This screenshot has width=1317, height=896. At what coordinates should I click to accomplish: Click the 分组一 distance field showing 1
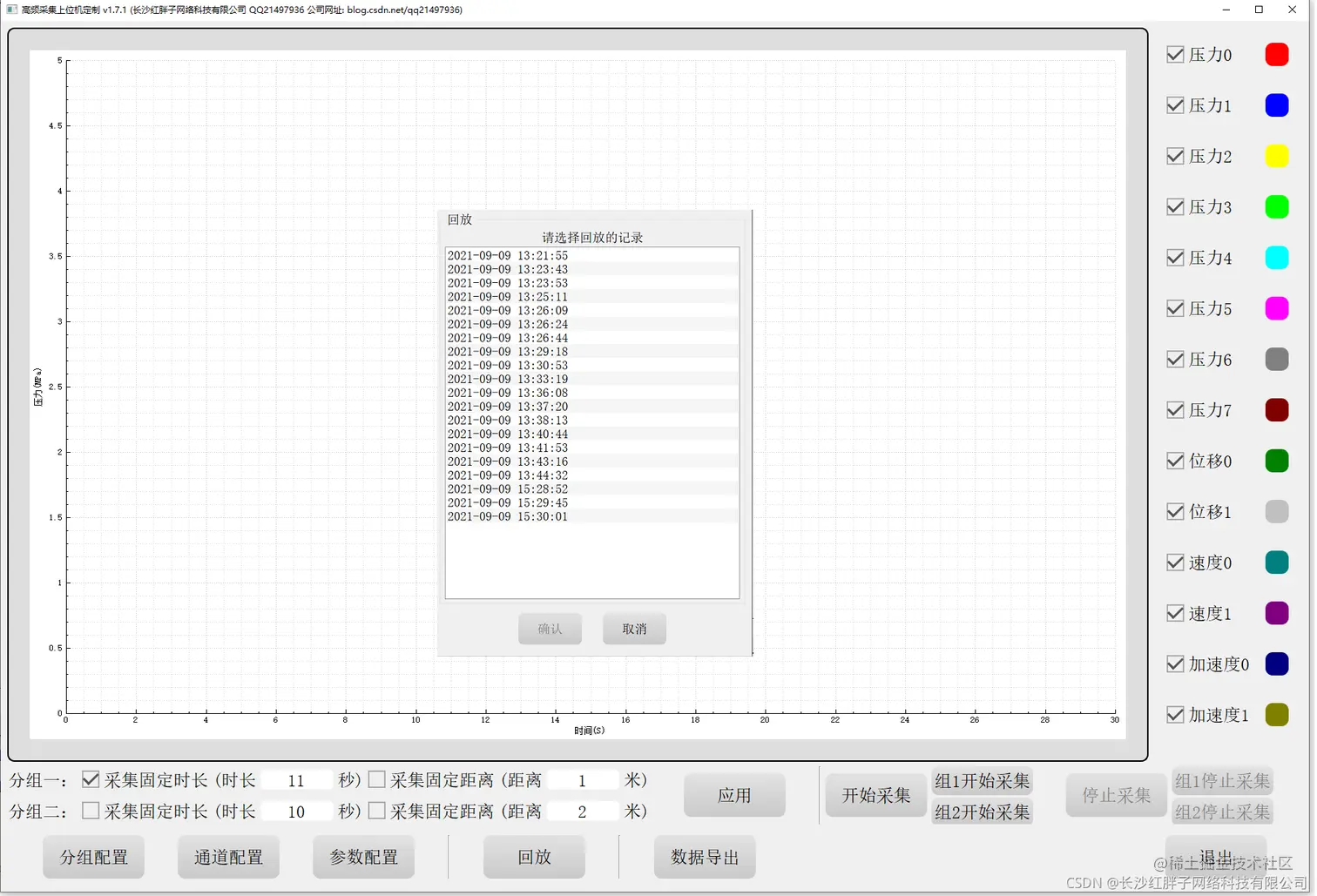click(x=582, y=781)
